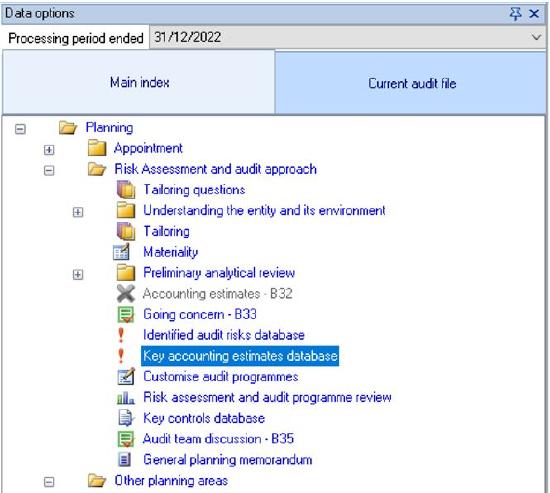Image resolution: width=550 pixels, height=493 pixels.
Task: Click the Risk Assessment open folder icon
Action: coord(97,169)
